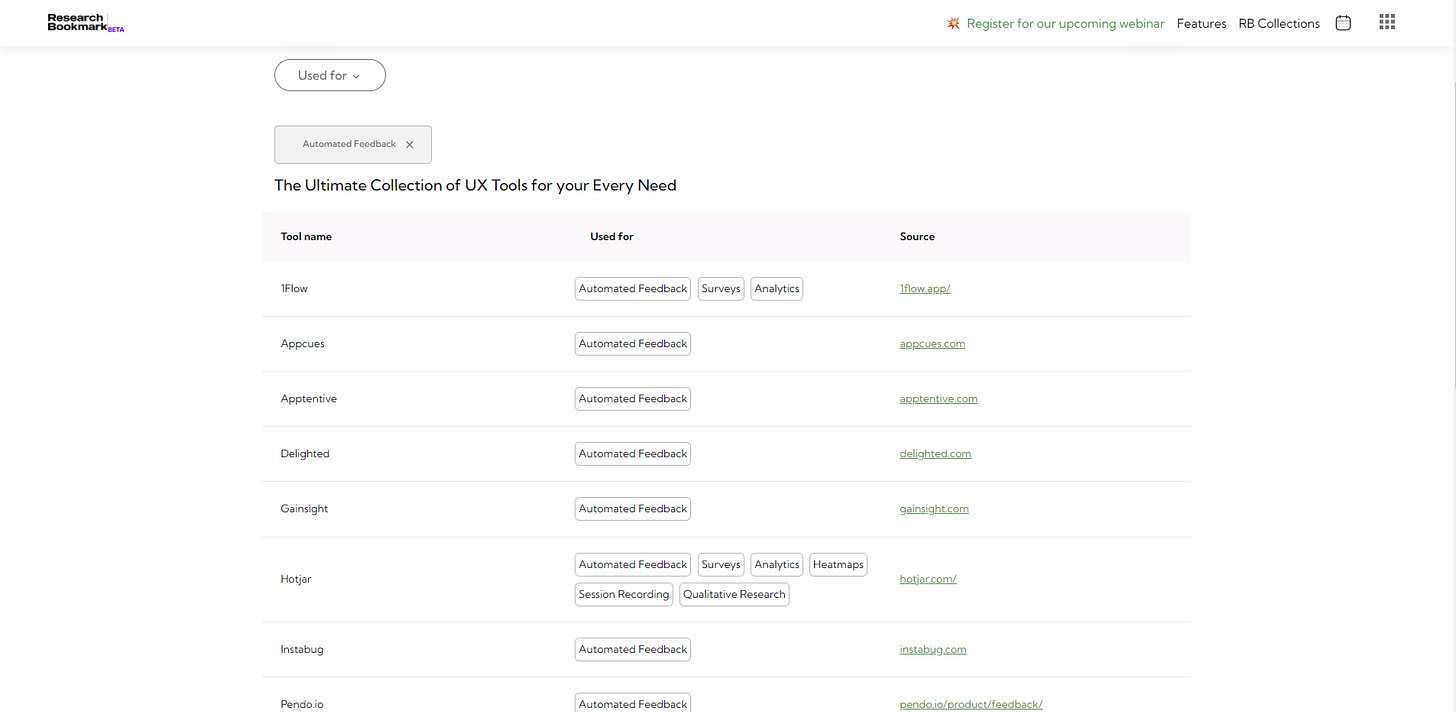Open RB Collections menu item
The width and height of the screenshot is (1456, 712).
[1279, 23]
